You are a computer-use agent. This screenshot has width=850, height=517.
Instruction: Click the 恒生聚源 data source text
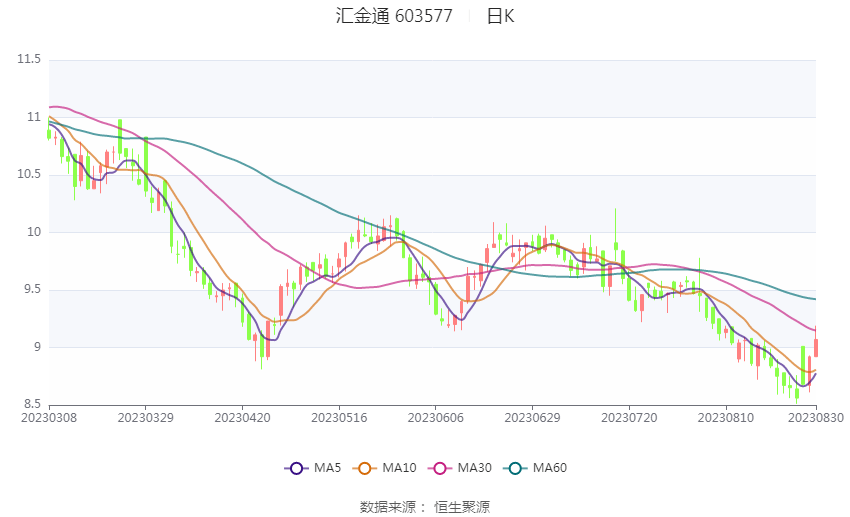461,507
